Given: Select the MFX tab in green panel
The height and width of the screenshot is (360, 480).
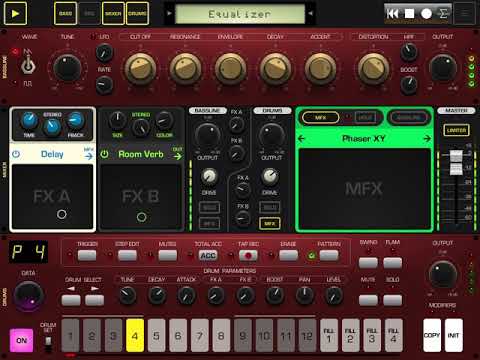Looking at the screenshot, I should pos(320,118).
